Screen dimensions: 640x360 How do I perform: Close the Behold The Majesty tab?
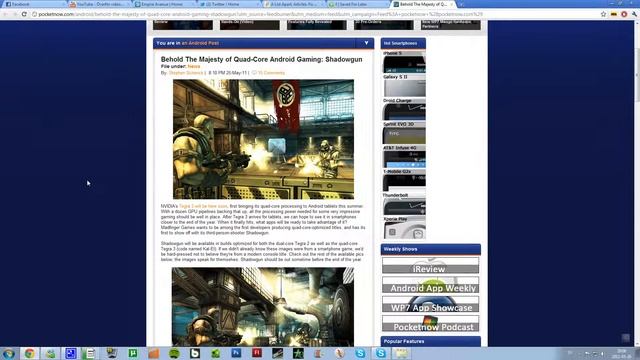451,4
